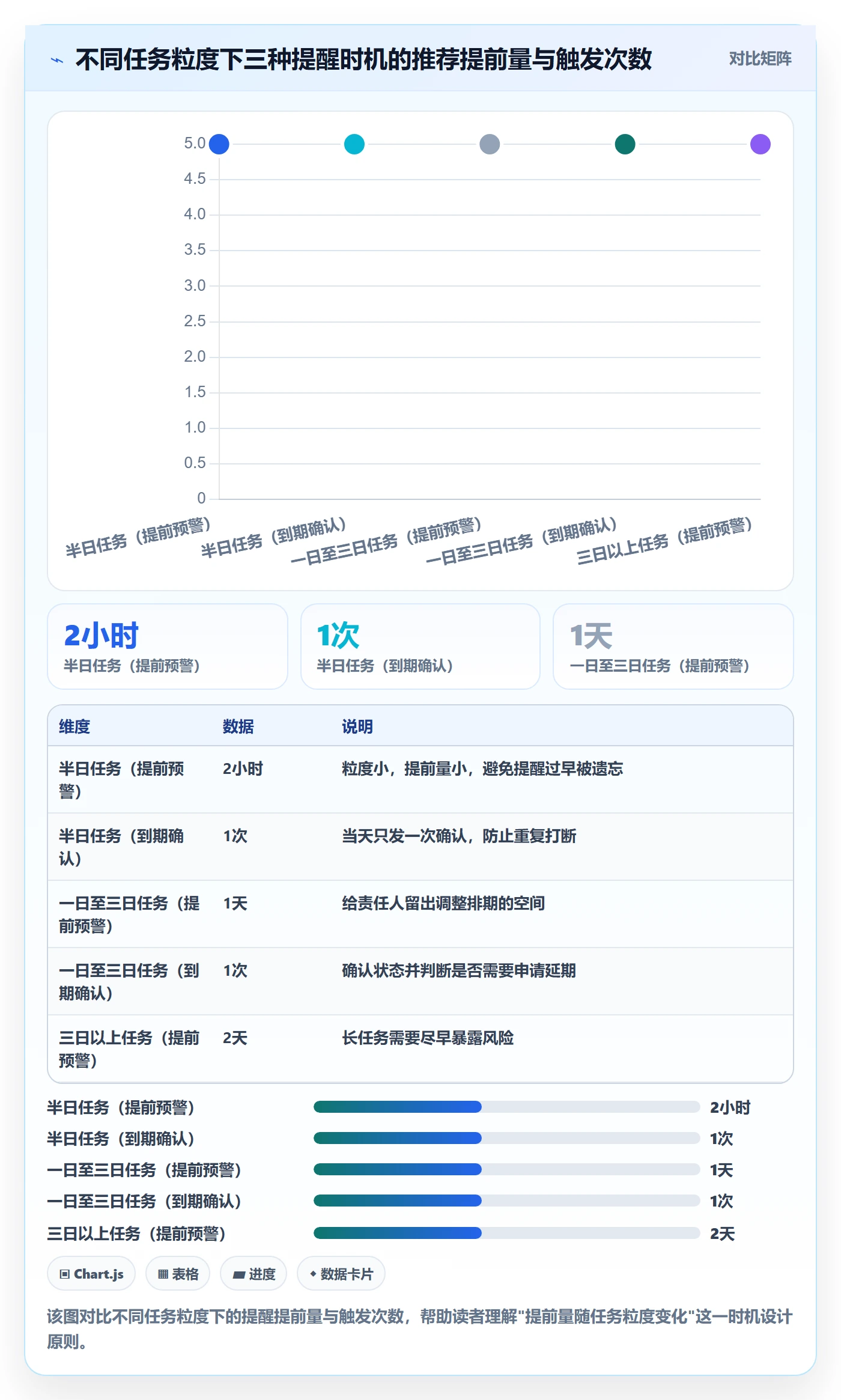Click the 对比矩阵 label in header
The width and height of the screenshot is (841, 1400).
click(x=760, y=59)
